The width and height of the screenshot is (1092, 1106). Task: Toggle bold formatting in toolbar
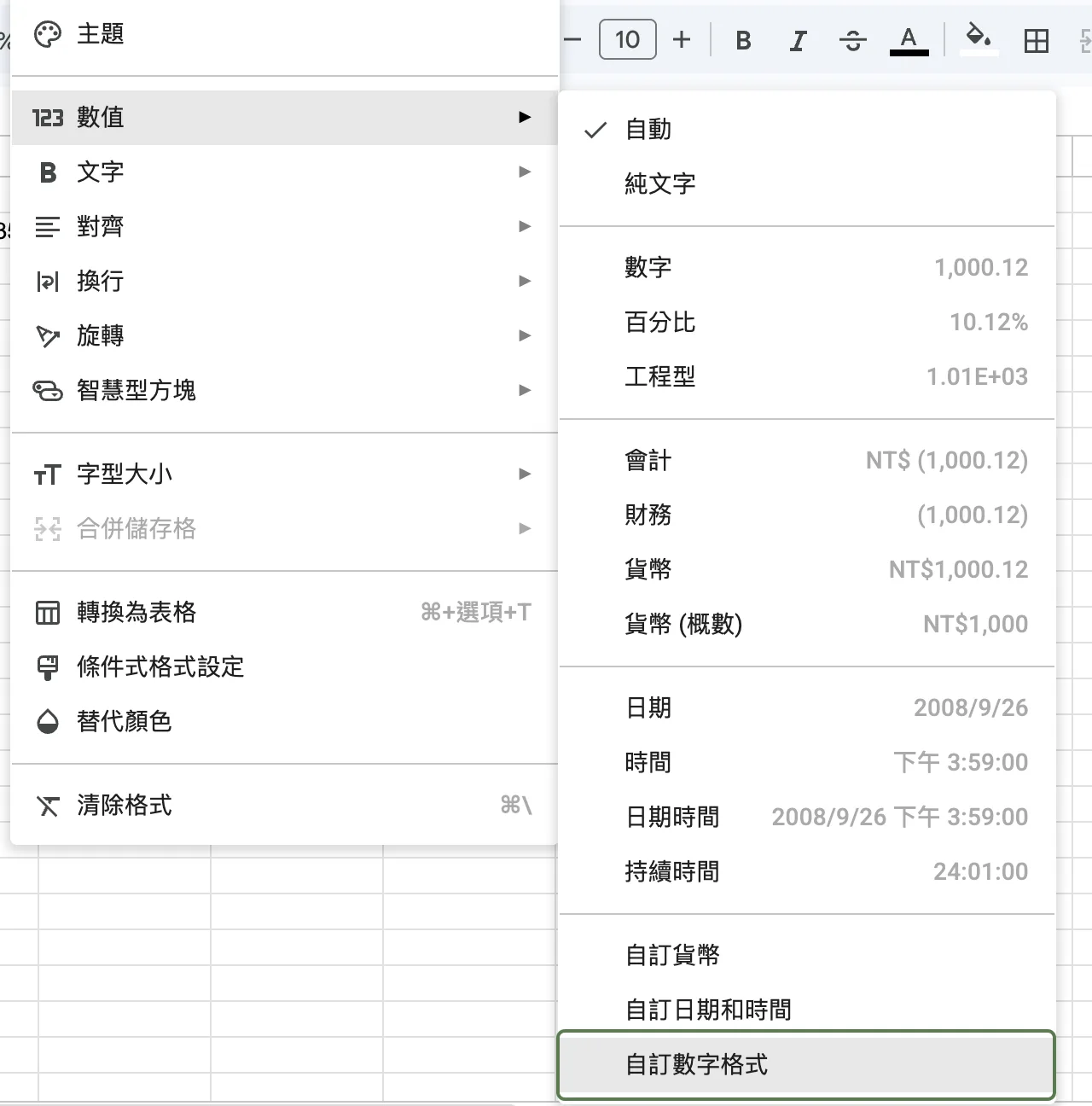(743, 40)
